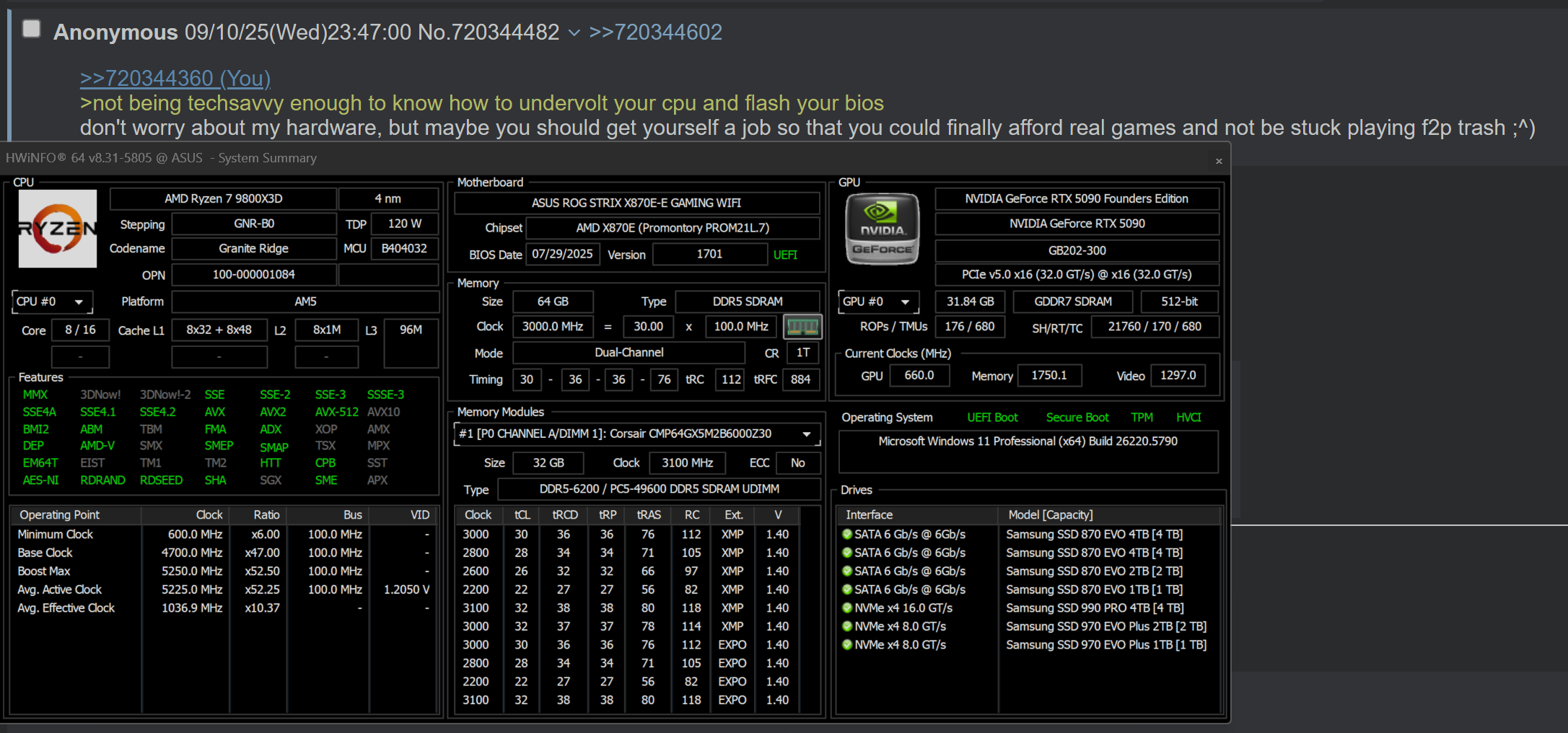
Task: Click the DDR5 SDRAM memory type field
Action: coord(748,302)
